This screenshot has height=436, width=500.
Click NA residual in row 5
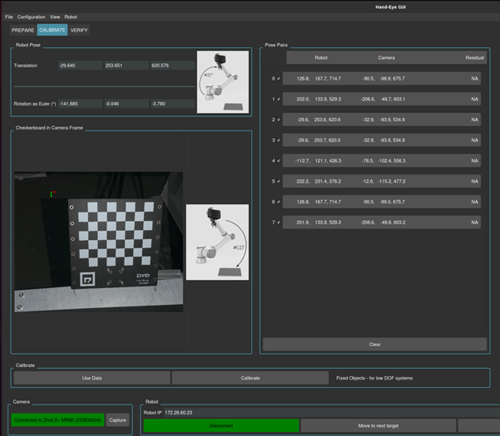point(475,181)
